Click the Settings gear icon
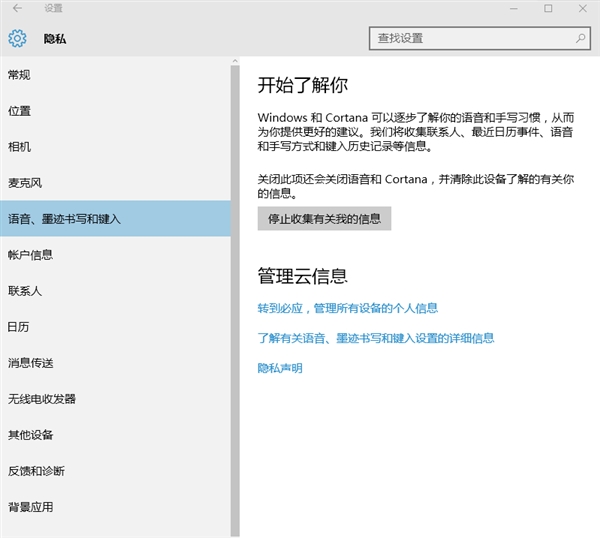The width and height of the screenshot is (600, 538). [16, 39]
